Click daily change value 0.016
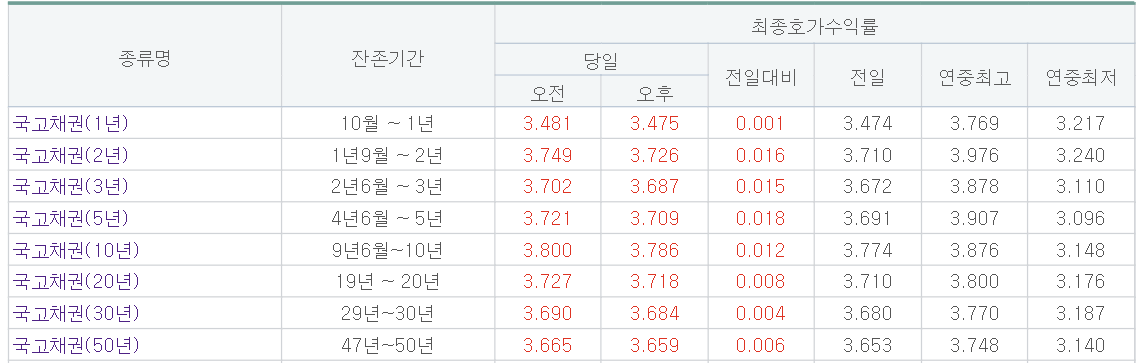The width and height of the screenshot is (1140, 363). point(760,155)
